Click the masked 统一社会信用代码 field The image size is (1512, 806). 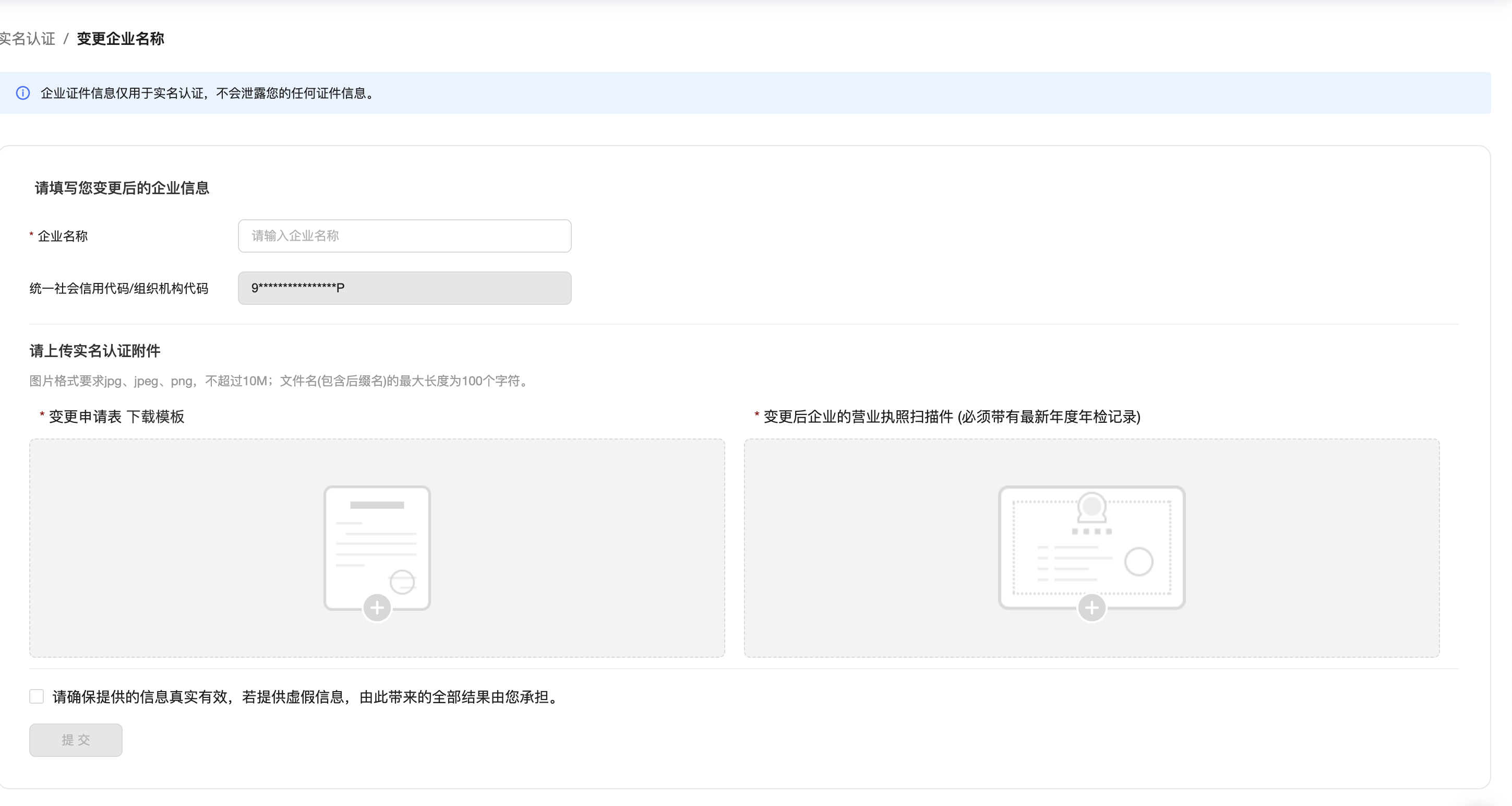click(404, 288)
